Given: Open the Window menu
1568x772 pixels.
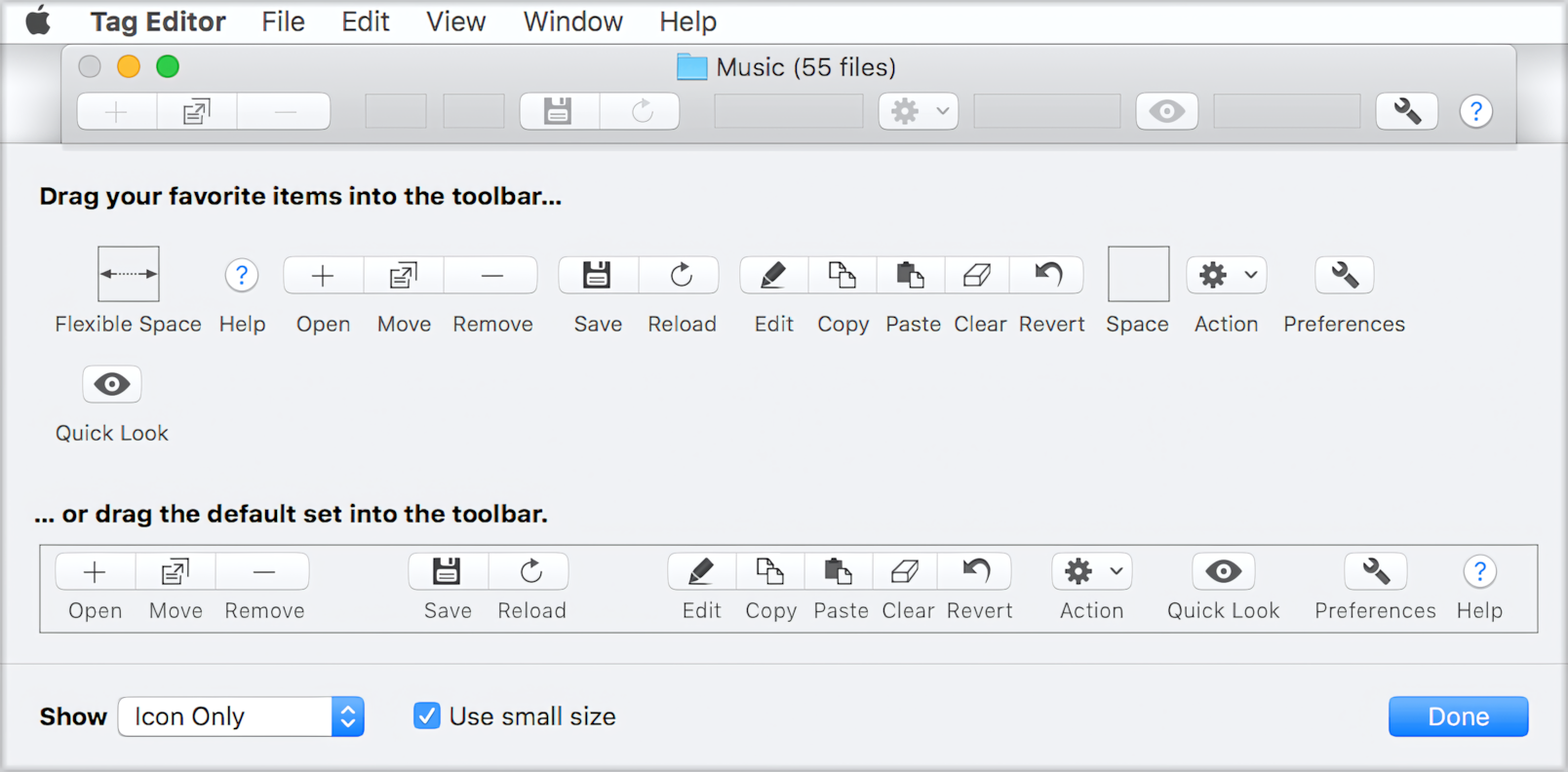Looking at the screenshot, I should (572, 21).
